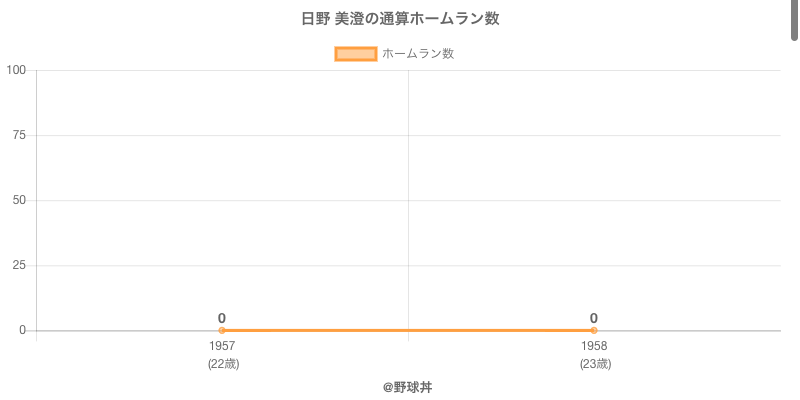Click the chart title 日野 美澄の通算ホームラン数
Screen dimensions: 800x400
[400, 19]
